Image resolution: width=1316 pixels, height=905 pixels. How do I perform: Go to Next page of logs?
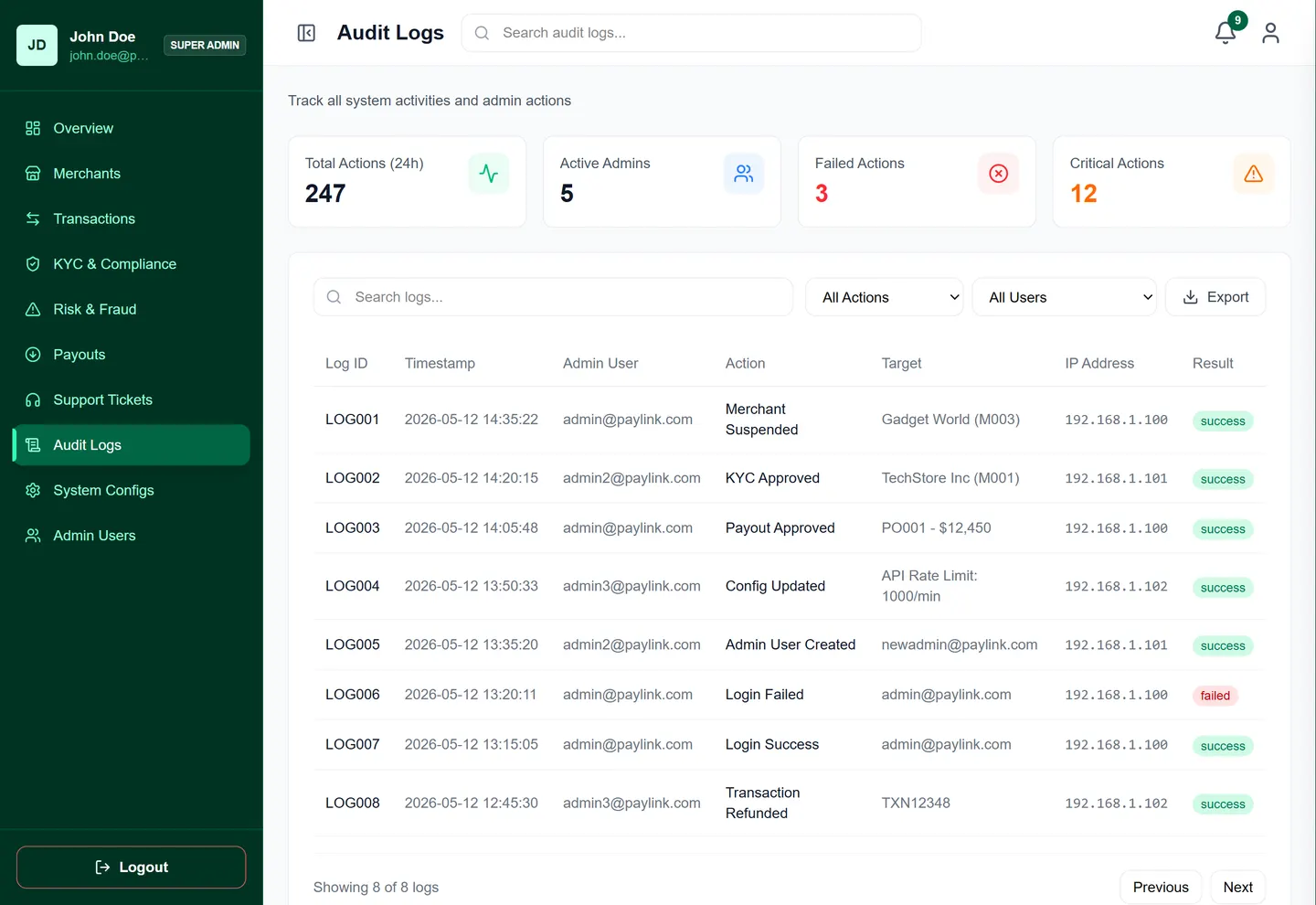tap(1238, 888)
